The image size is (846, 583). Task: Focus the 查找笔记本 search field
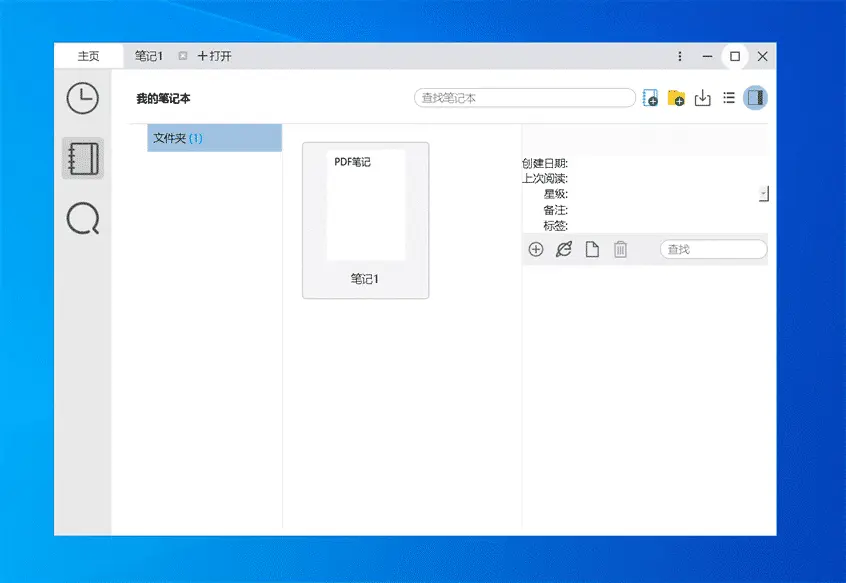click(x=525, y=98)
